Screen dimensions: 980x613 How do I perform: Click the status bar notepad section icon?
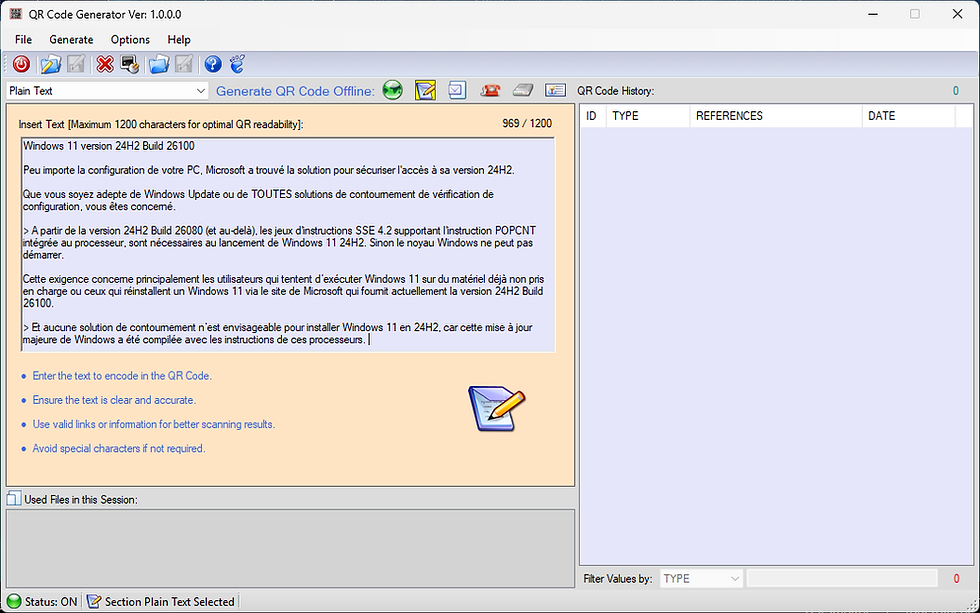click(x=94, y=602)
